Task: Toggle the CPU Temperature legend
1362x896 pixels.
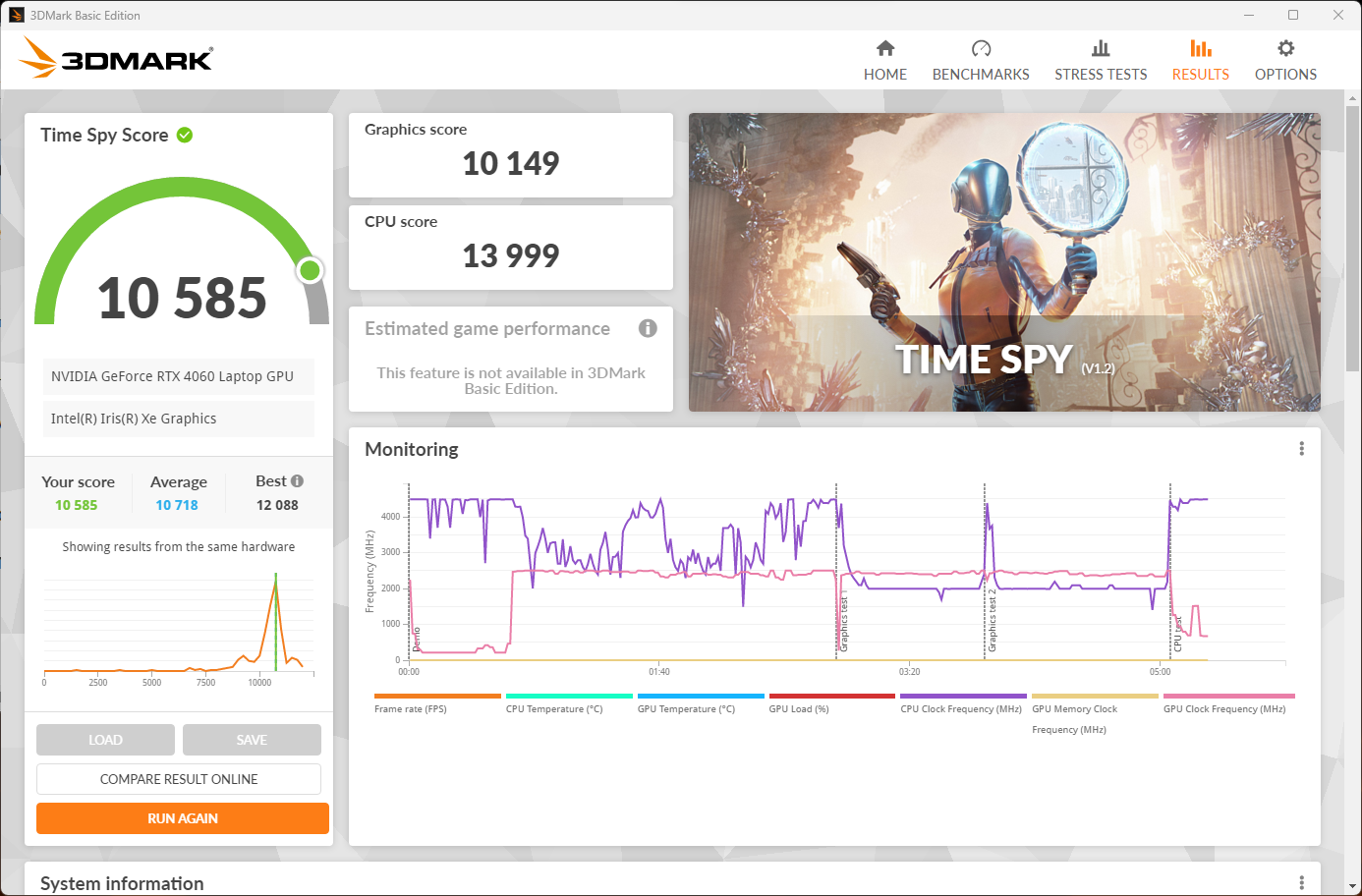Action: (x=569, y=703)
